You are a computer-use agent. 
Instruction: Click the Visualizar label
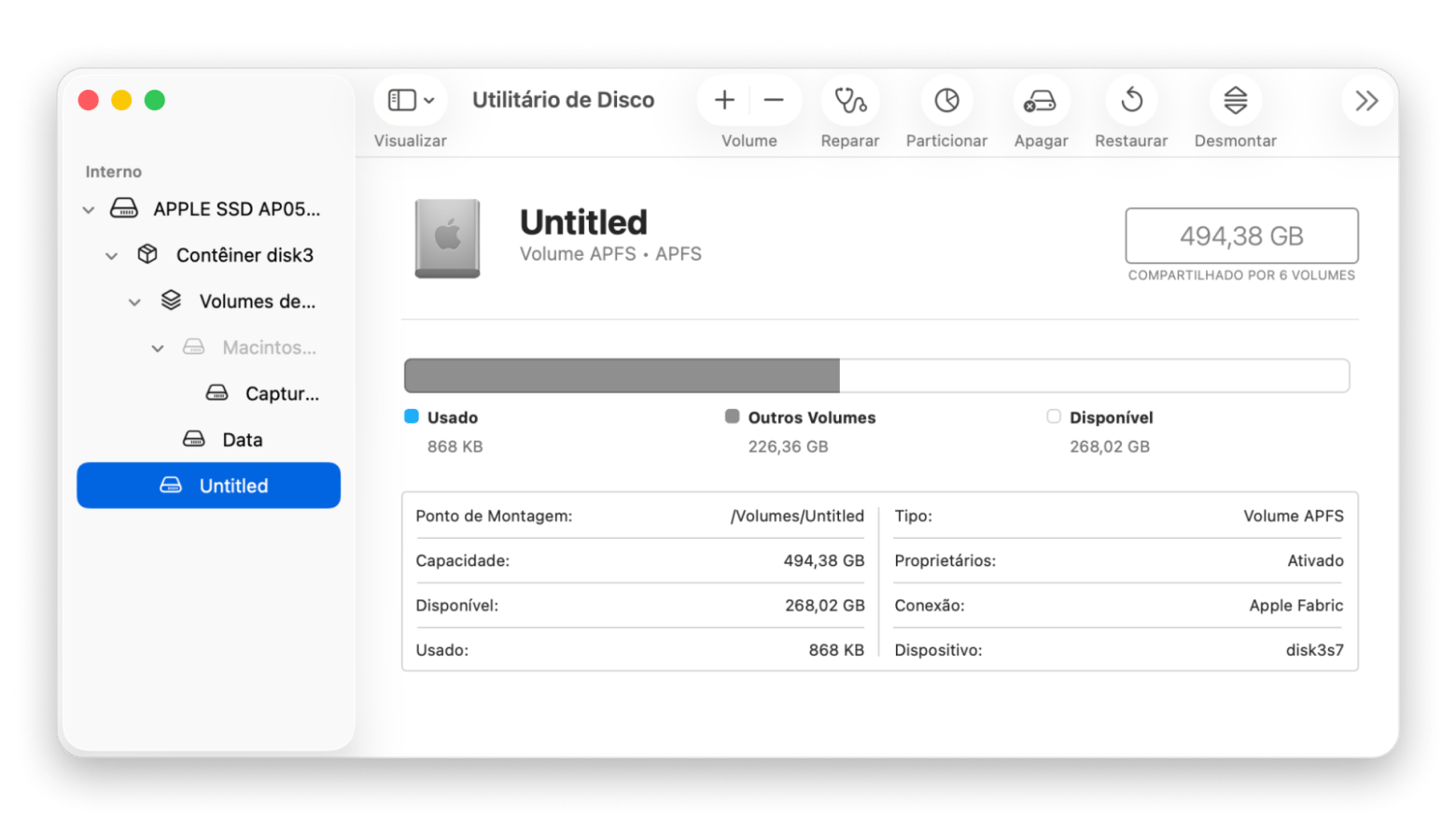click(x=411, y=141)
